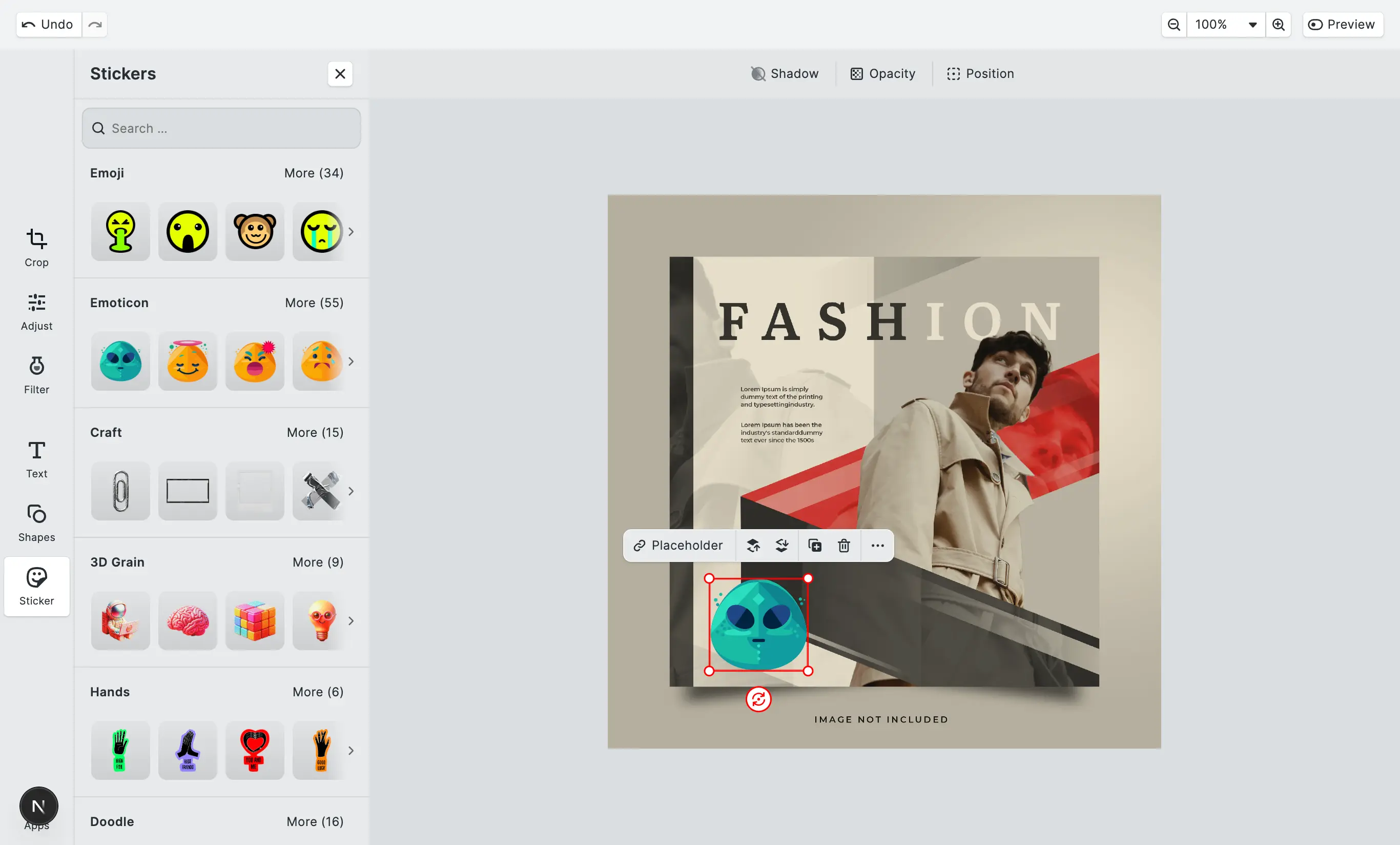Duplicate the selected sticker
This screenshot has height=845, width=1400.
(x=814, y=546)
